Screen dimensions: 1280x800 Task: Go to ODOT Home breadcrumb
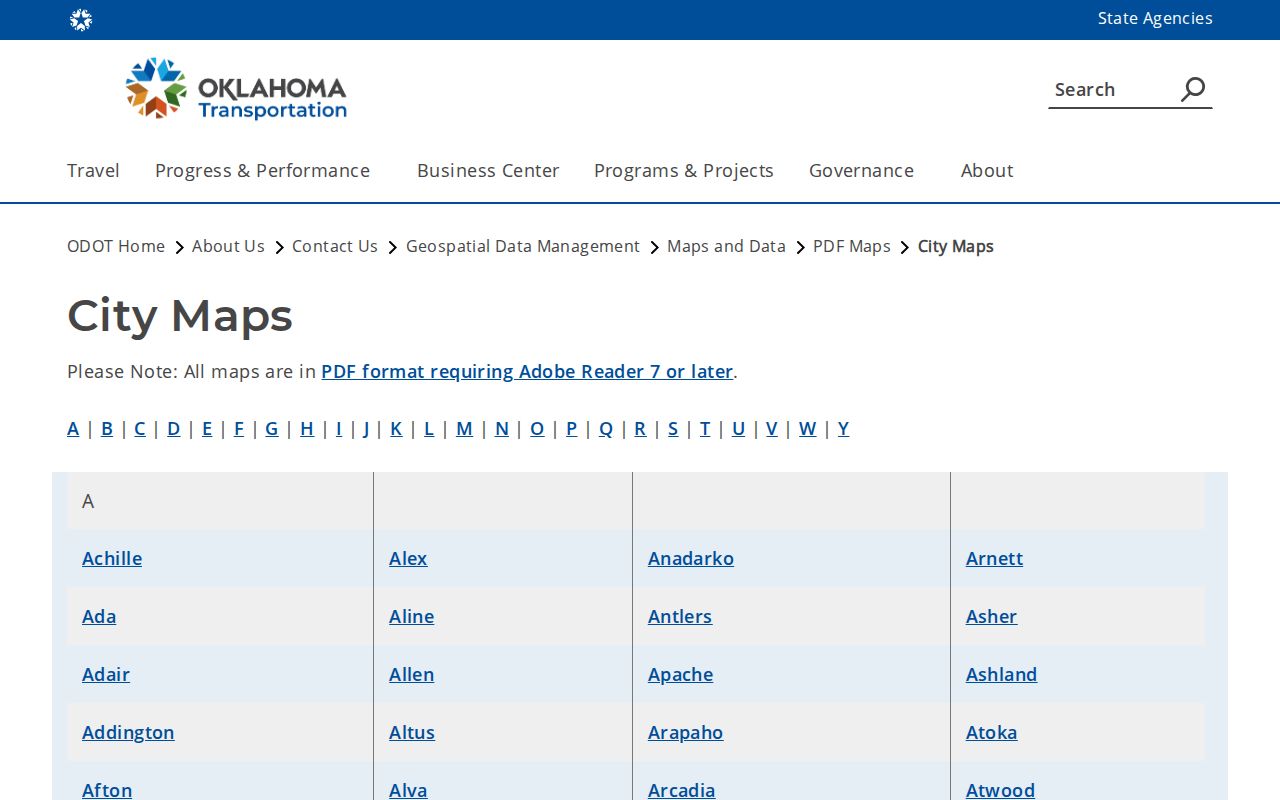(116, 246)
